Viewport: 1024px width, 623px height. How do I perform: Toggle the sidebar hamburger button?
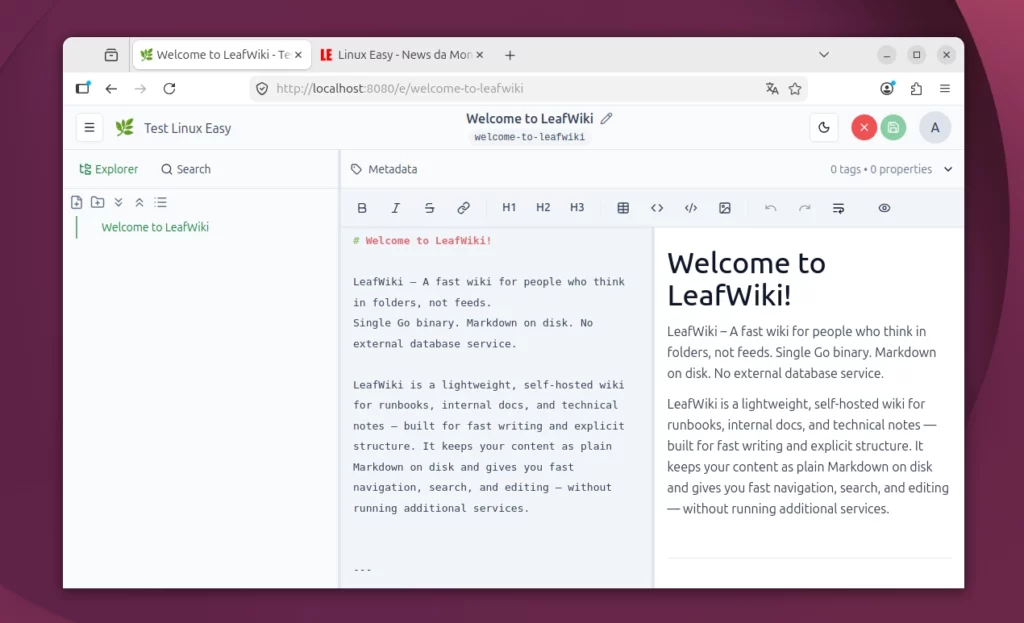(89, 127)
